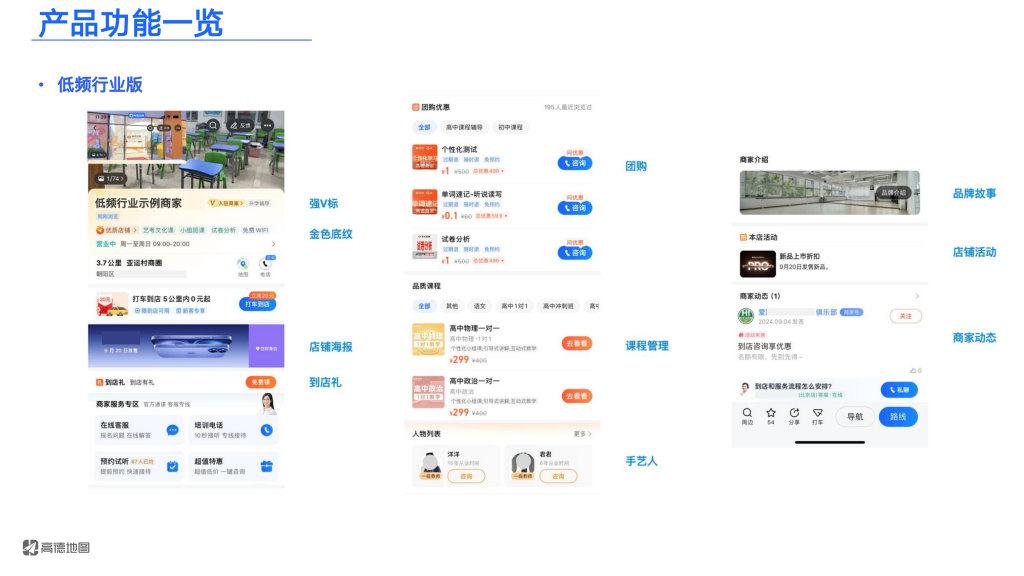1024x576 pixels.
Task: Click the 到店礼 orange icon
Action: coord(99,382)
